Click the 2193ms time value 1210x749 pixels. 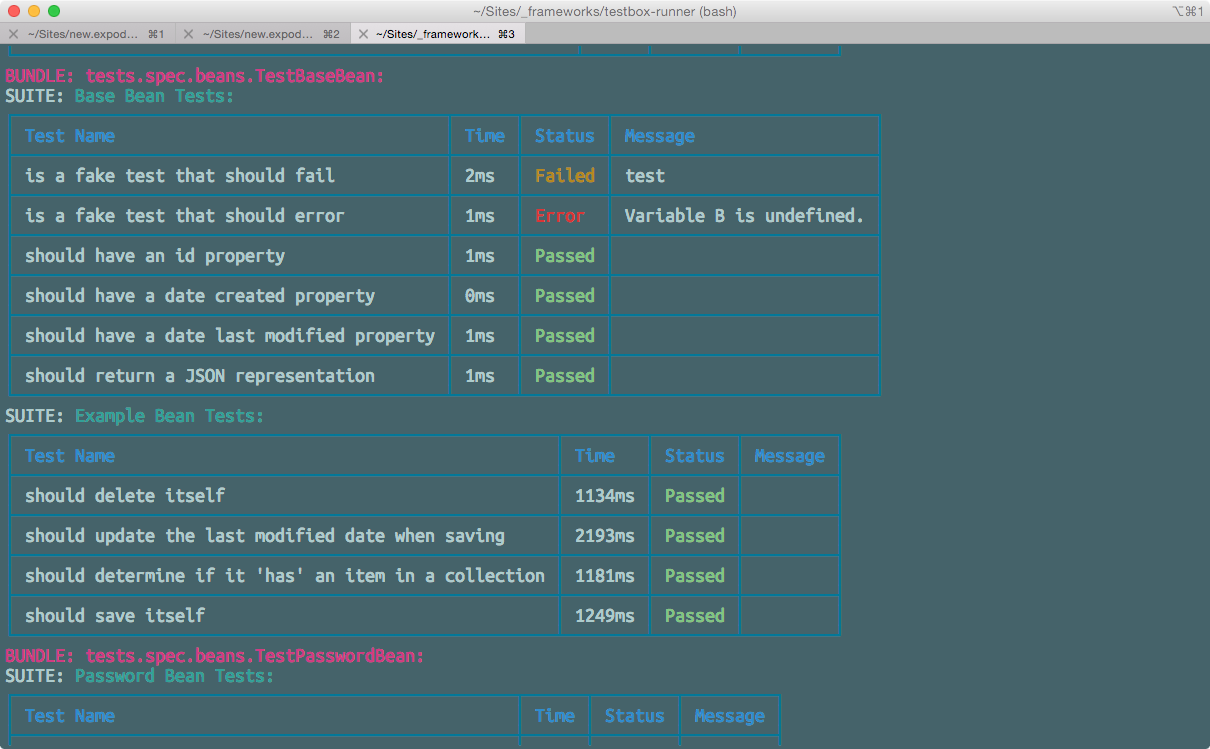[604, 536]
